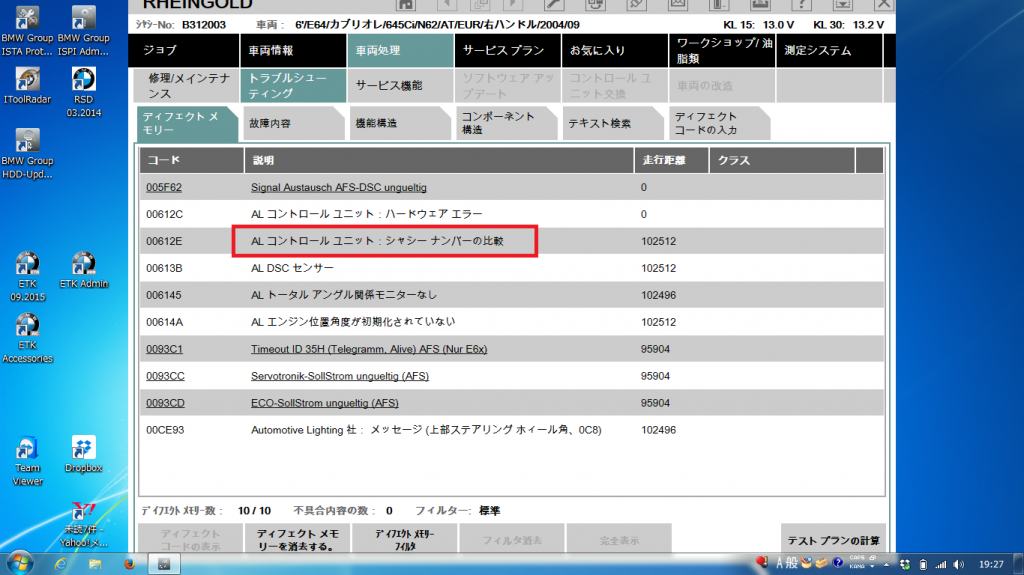The width and height of the screenshot is (1024, 575).
Task: Open BMW Group ISPI Adm desktop shortcut
Action: click(x=84, y=31)
